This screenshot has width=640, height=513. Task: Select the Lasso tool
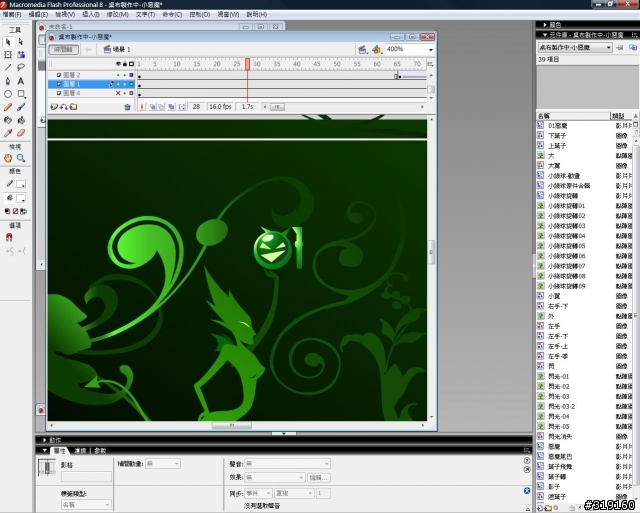(x=21, y=67)
